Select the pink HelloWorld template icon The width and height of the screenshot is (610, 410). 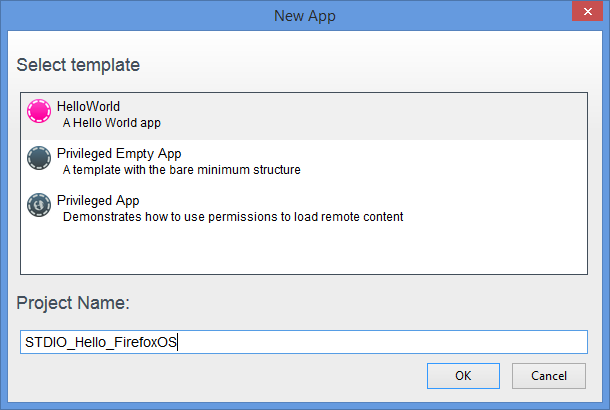39,111
